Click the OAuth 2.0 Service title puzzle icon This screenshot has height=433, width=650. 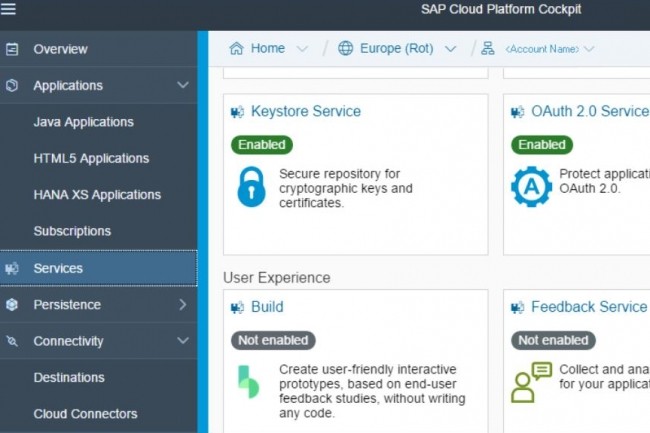click(518, 112)
